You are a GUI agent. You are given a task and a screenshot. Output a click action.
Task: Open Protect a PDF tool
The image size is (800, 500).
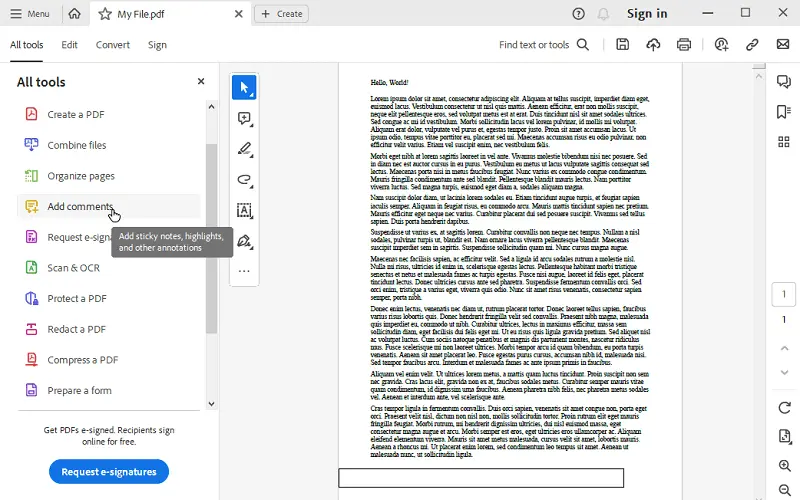click(109, 298)
